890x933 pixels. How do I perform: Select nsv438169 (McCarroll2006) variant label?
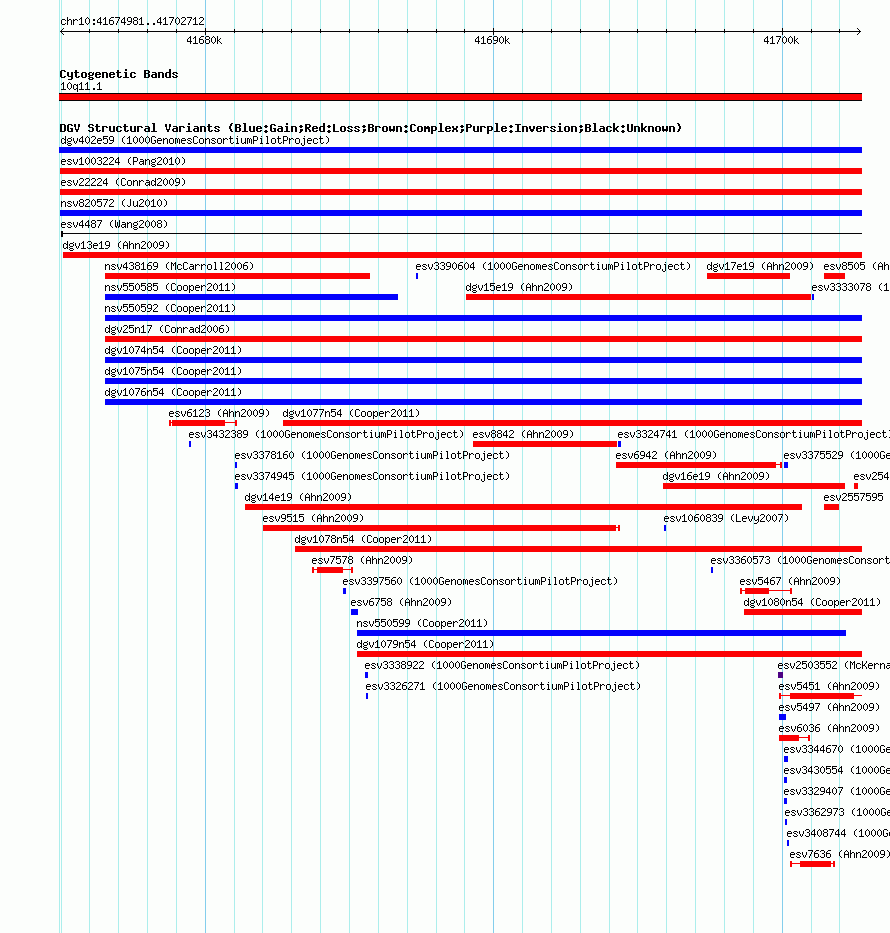pos(179,266)
